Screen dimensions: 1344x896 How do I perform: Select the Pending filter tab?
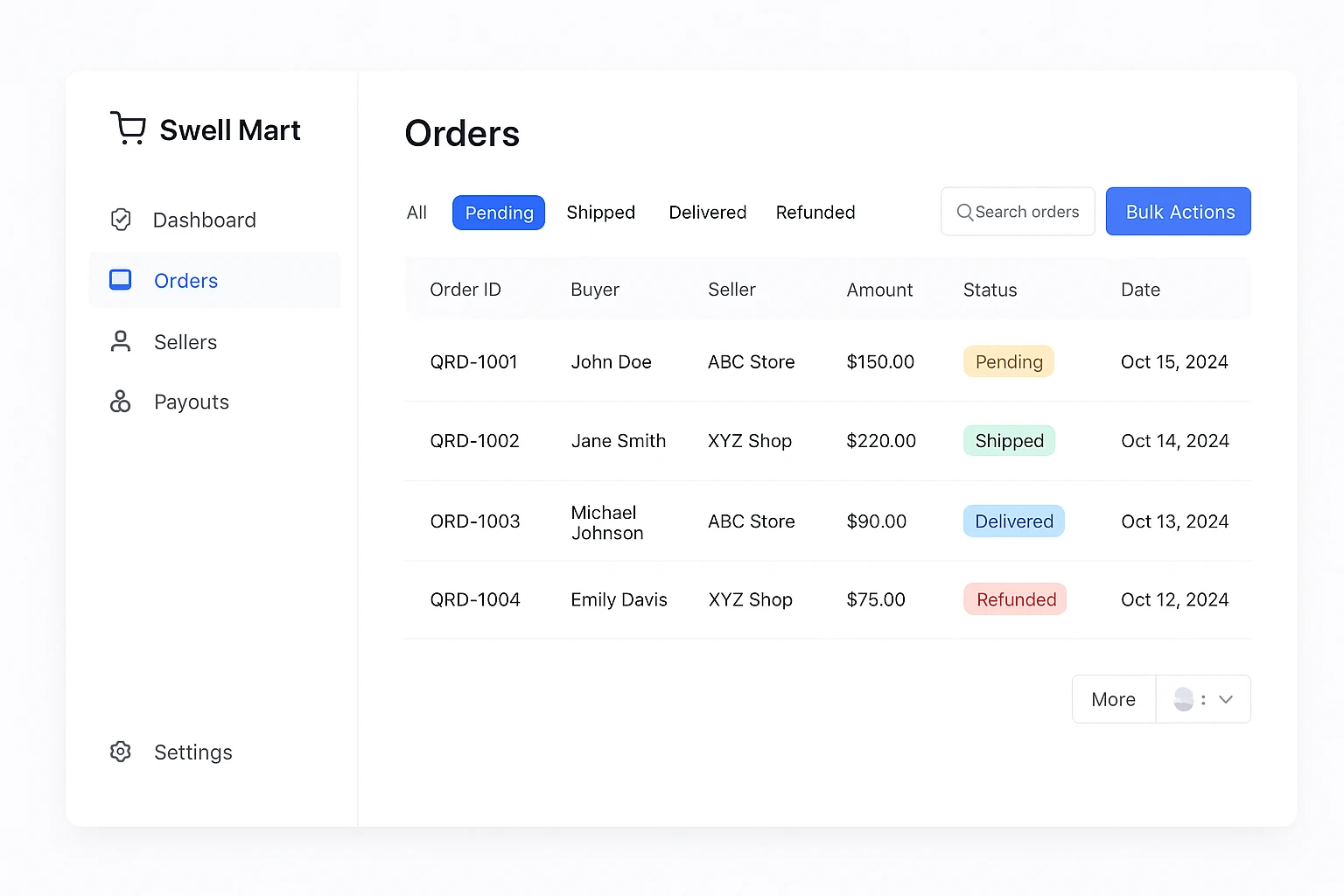pos(499,213)
